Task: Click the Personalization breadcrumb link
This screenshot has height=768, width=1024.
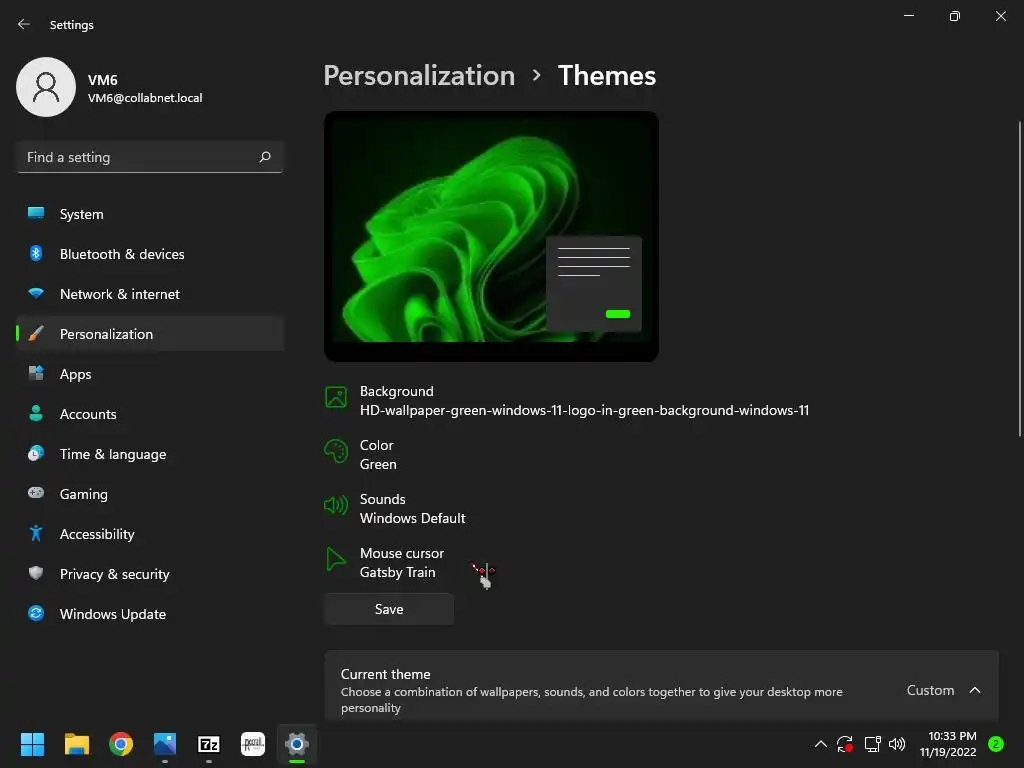Action: 419,76
